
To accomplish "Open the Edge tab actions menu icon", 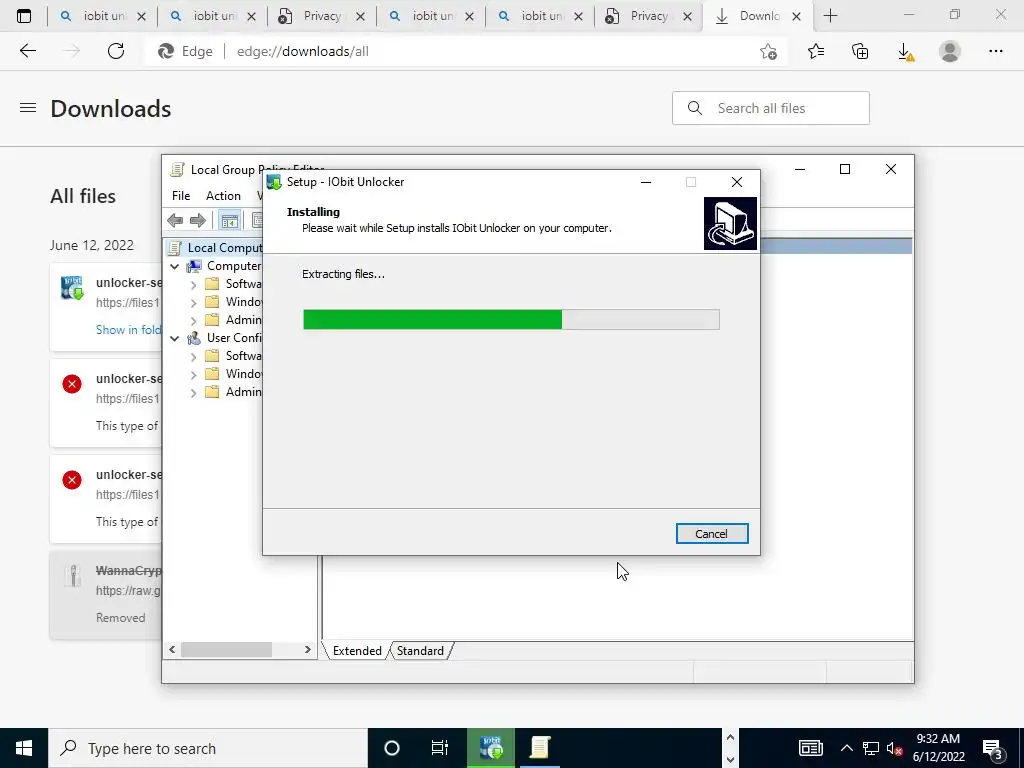I will tap(24, 16).
